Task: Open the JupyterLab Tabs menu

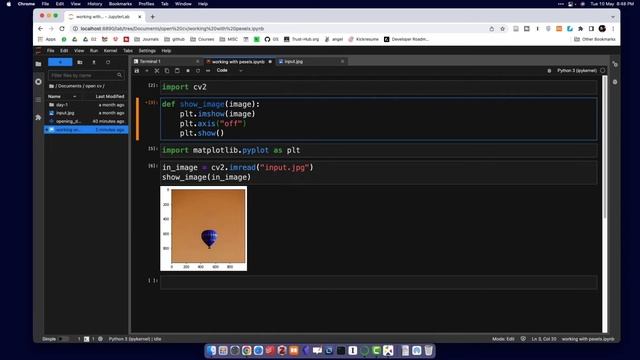Action: 128,51
